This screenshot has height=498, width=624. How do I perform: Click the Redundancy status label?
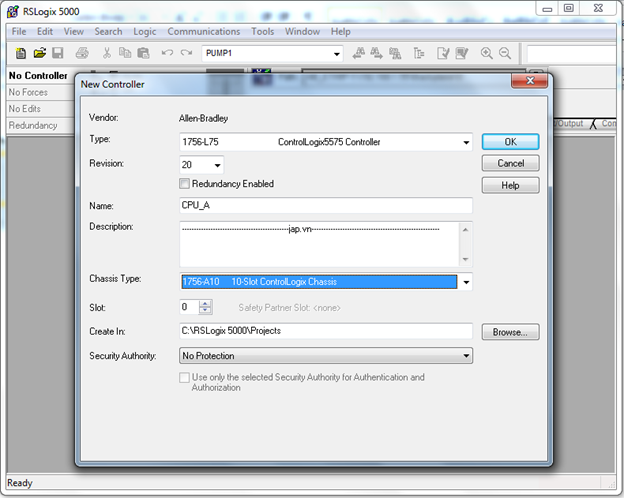[33, 125]
